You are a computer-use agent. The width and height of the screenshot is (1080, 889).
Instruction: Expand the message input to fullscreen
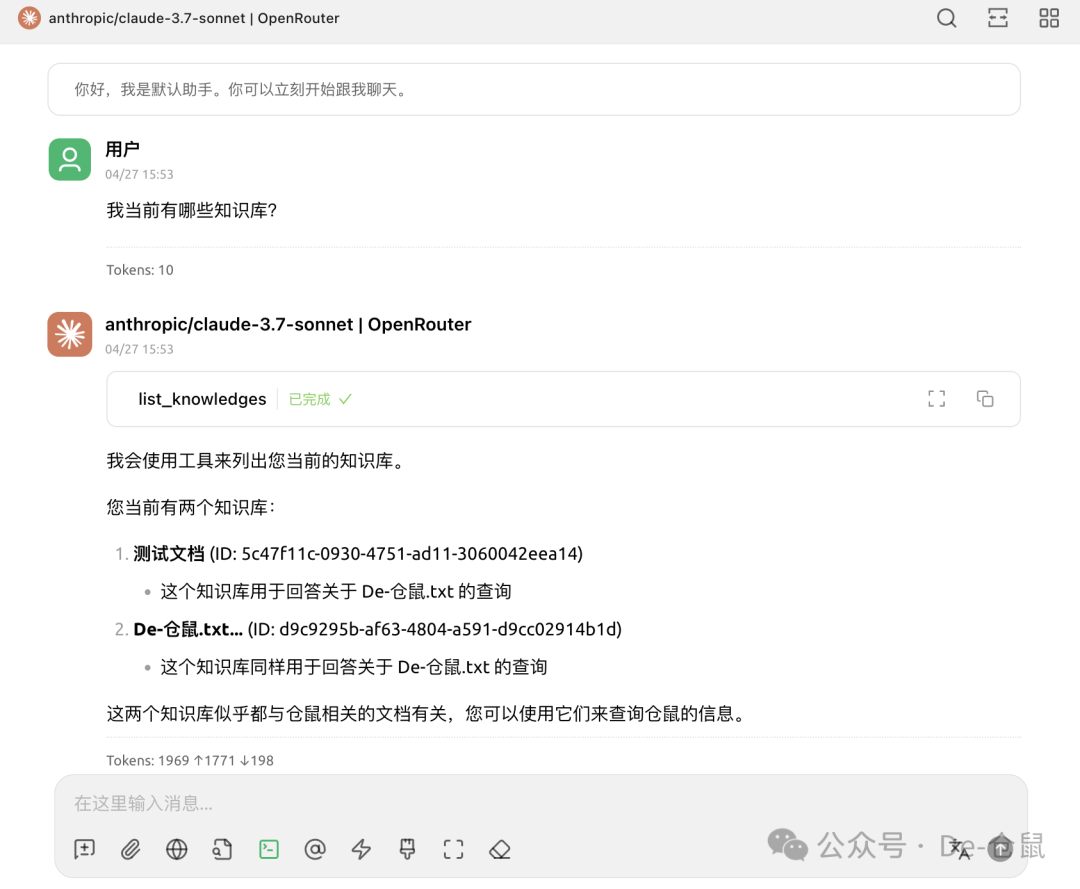pos(452,849)
